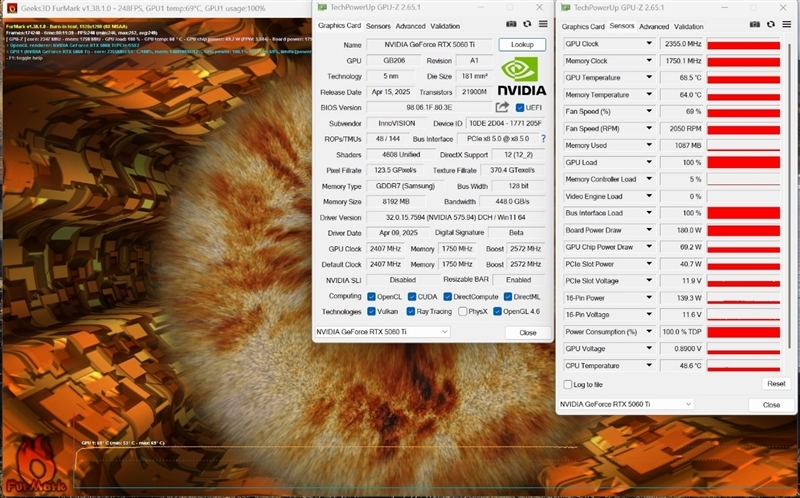800x498 pixels.
Task: Click the BIOS Version field 98.06.1F.80.3E
Action: [x=430, y=108]
